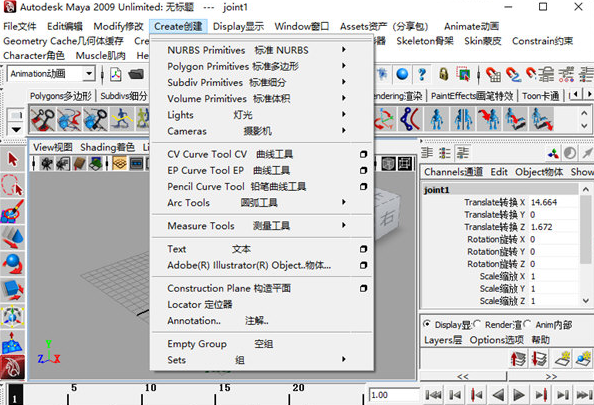The height and width of the screenshot is (405, 594).
Task: Open Object menu in Channel Box
Action: (539, 172)
